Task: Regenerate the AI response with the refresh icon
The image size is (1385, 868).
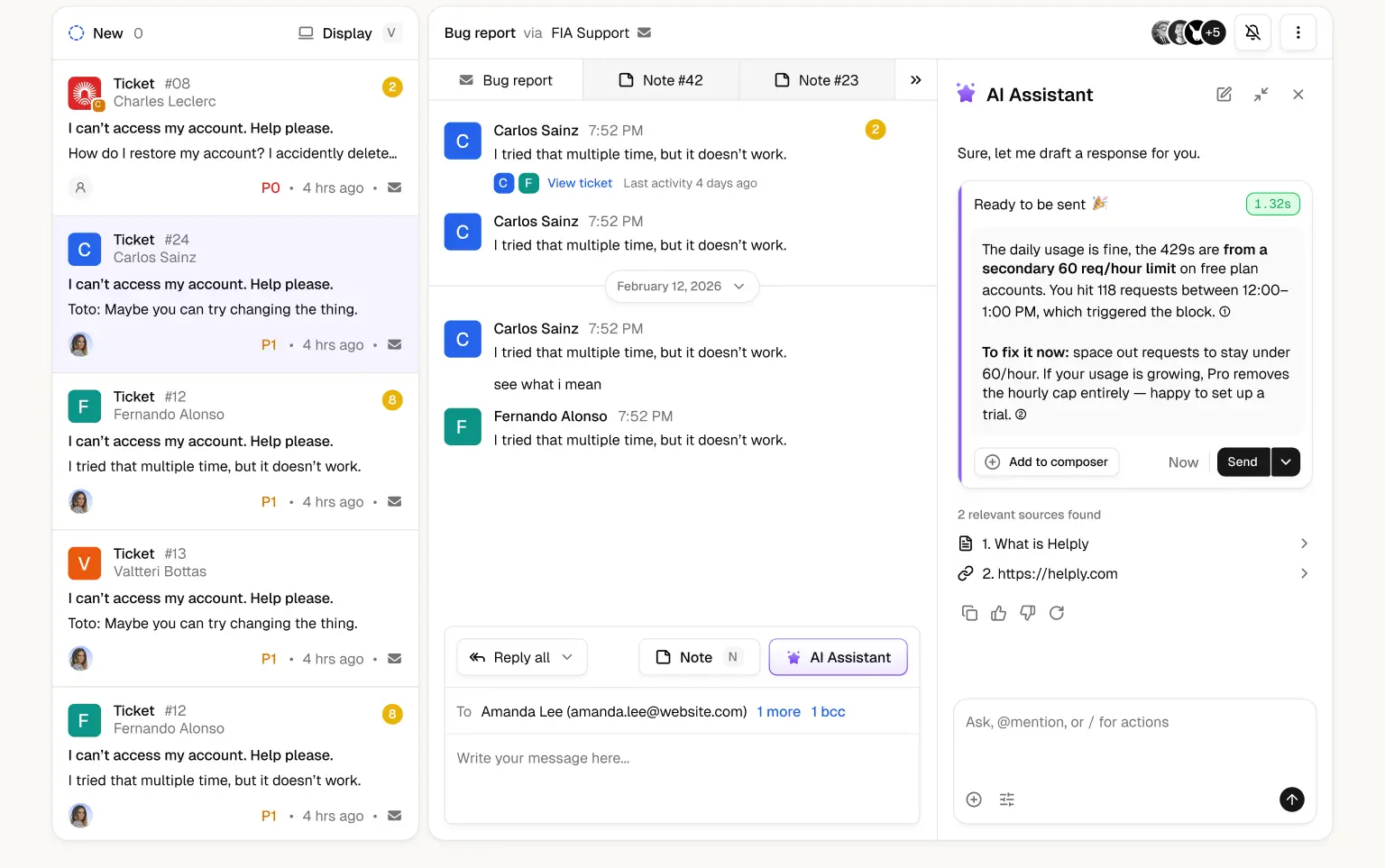Action: pos(1057,613)
